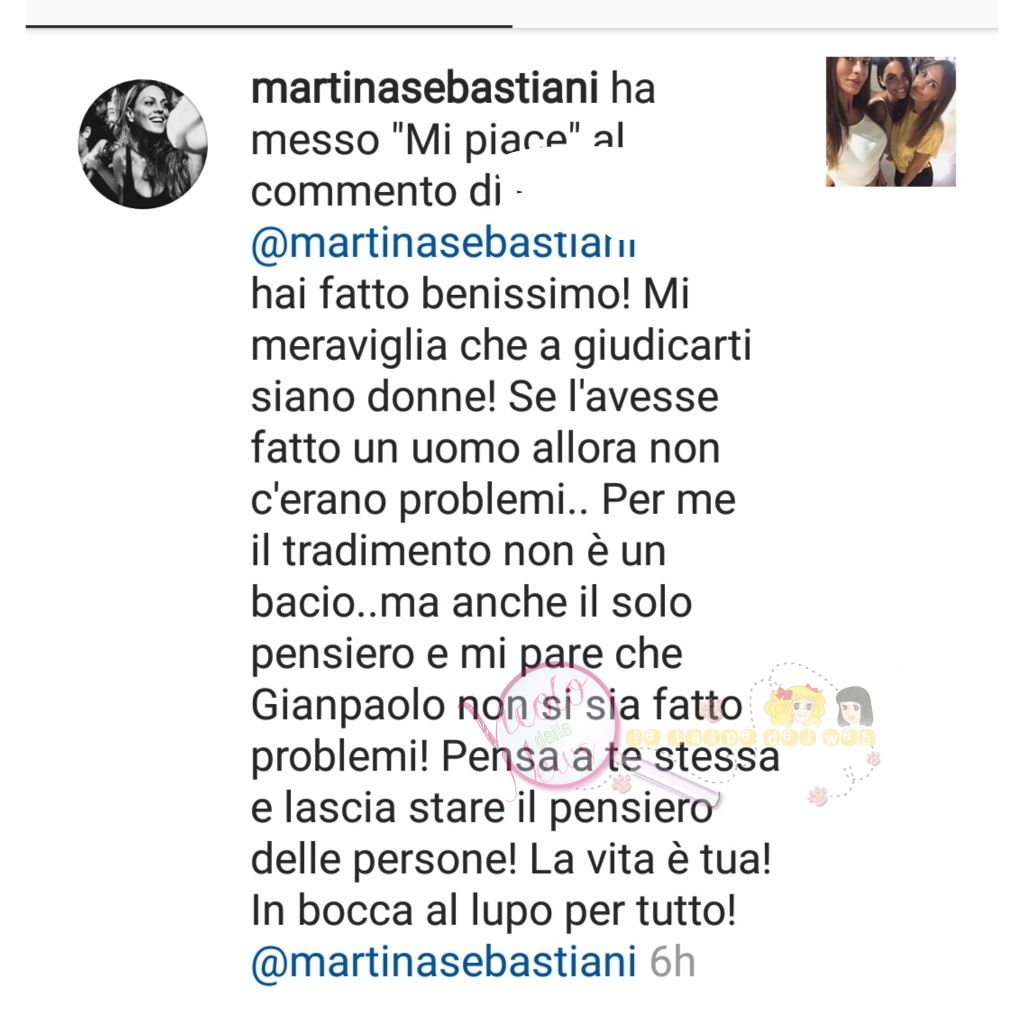Click the "In bocca al lupo per tutto!" line
The image size is (1024, 1024).
494,911
